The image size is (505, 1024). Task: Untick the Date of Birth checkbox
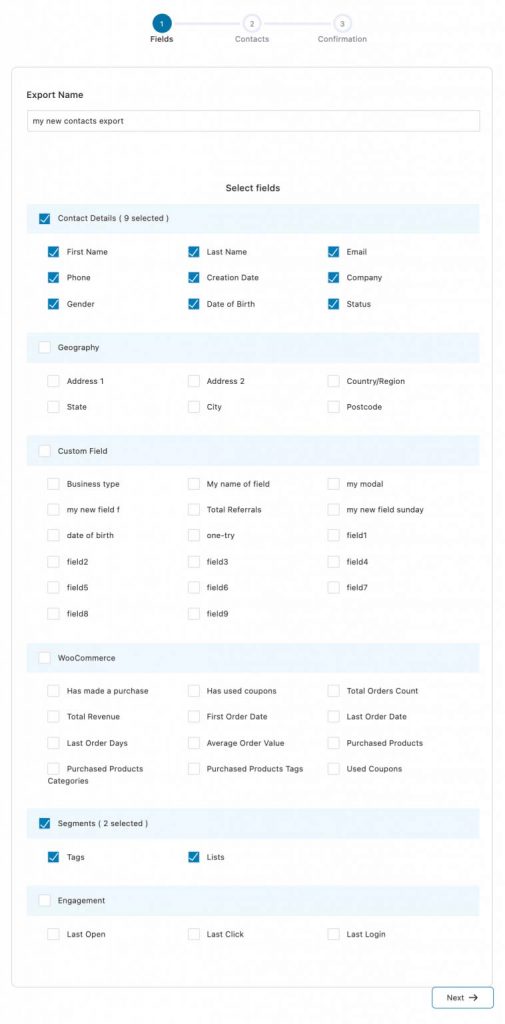coord(193,304)
